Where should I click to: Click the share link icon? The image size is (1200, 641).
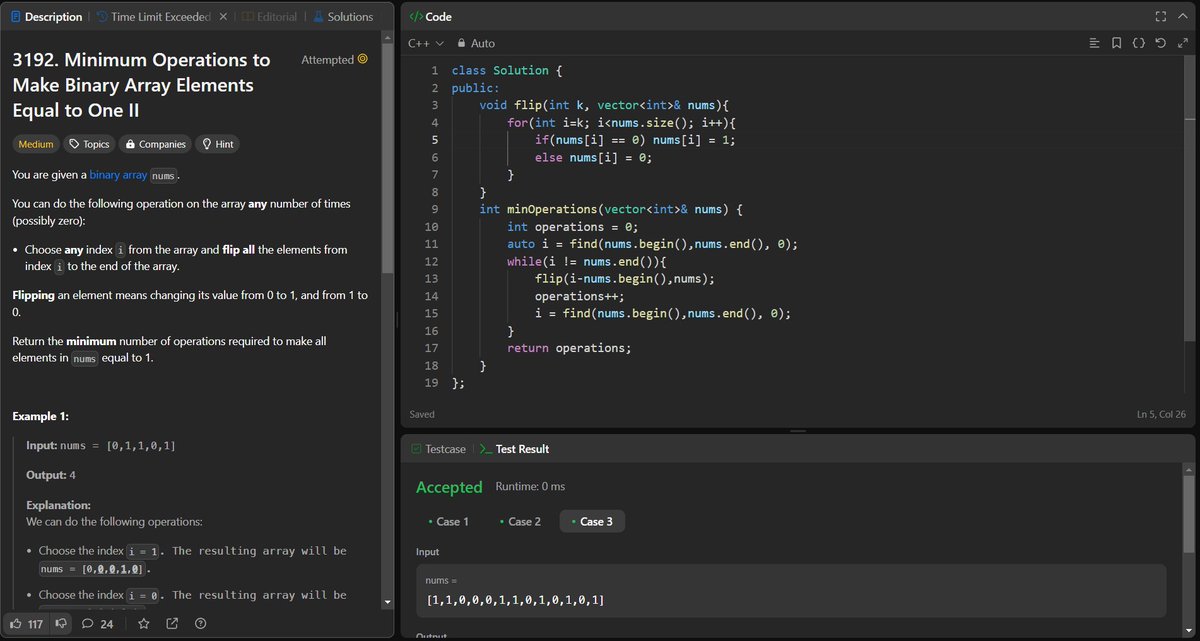click(x=172, y=624)
